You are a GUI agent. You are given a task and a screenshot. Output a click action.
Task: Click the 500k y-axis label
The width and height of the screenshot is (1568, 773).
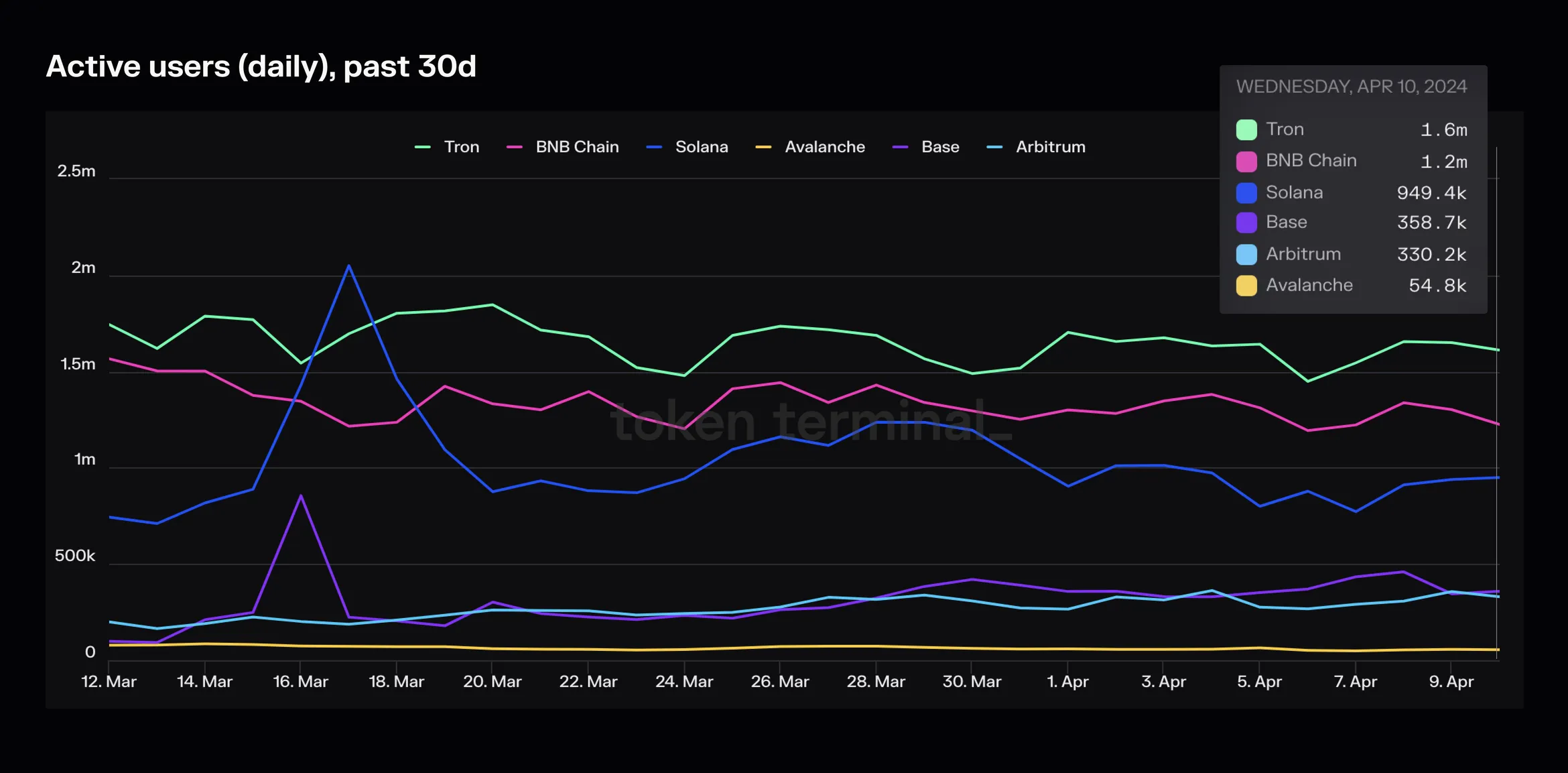coord(75,556)
